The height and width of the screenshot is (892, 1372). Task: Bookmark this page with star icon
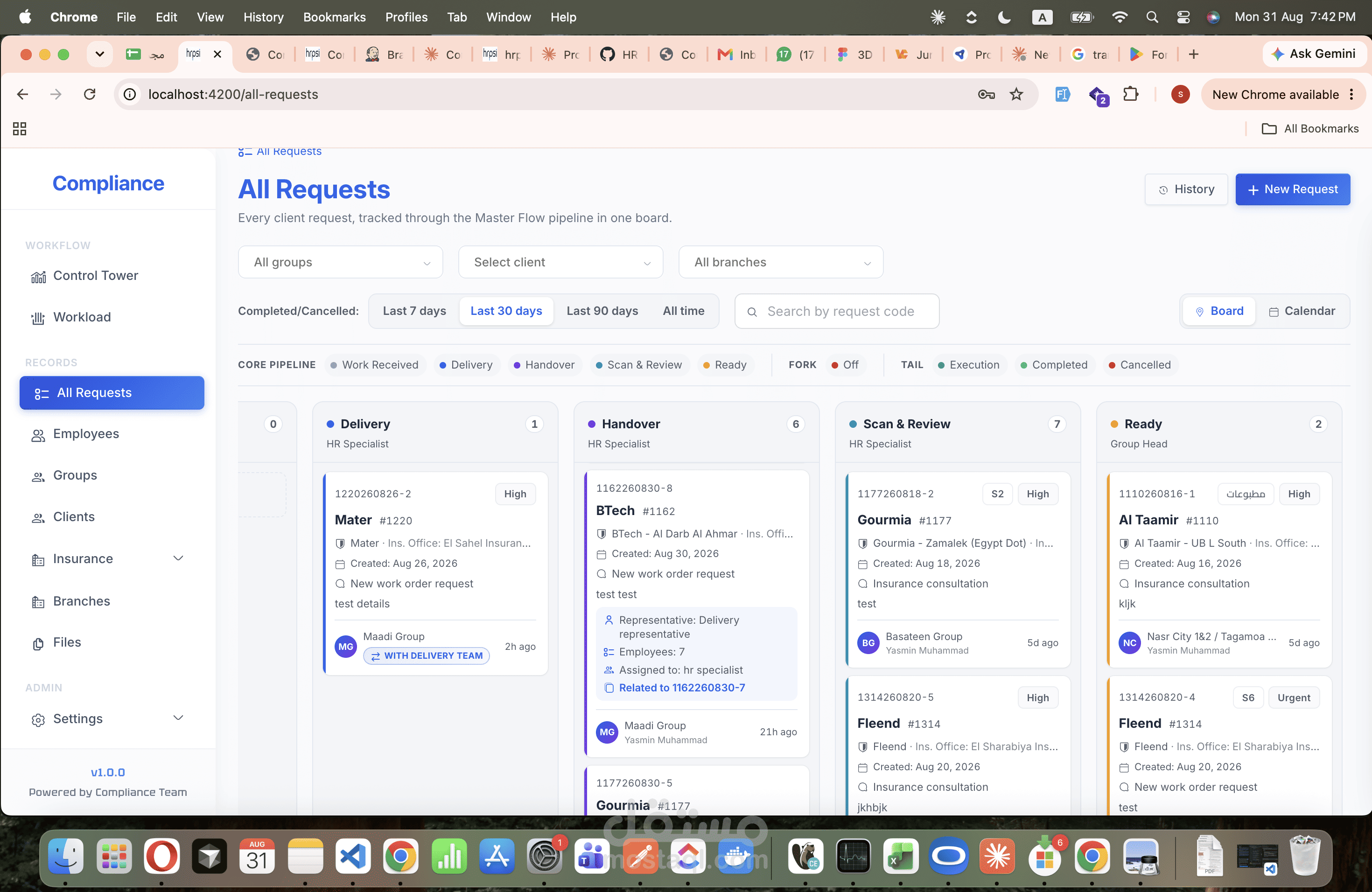(1016, 94)
